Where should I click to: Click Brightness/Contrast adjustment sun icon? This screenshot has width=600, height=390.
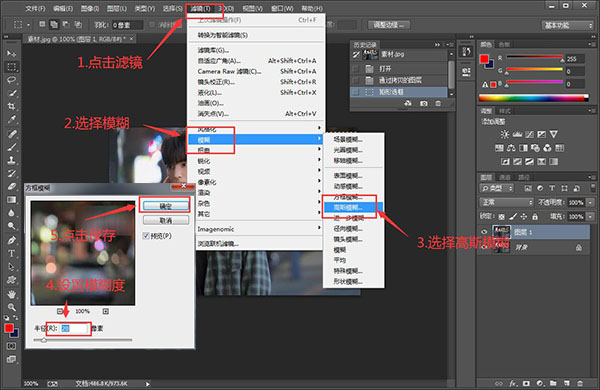pos(505,134)
